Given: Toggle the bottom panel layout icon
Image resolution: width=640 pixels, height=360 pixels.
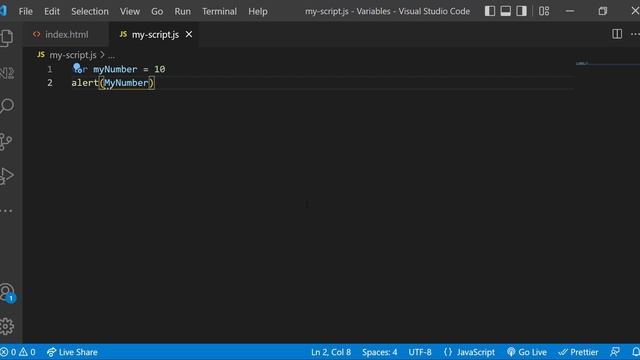Looking at the screenshot, I should (x=505, y=11).
